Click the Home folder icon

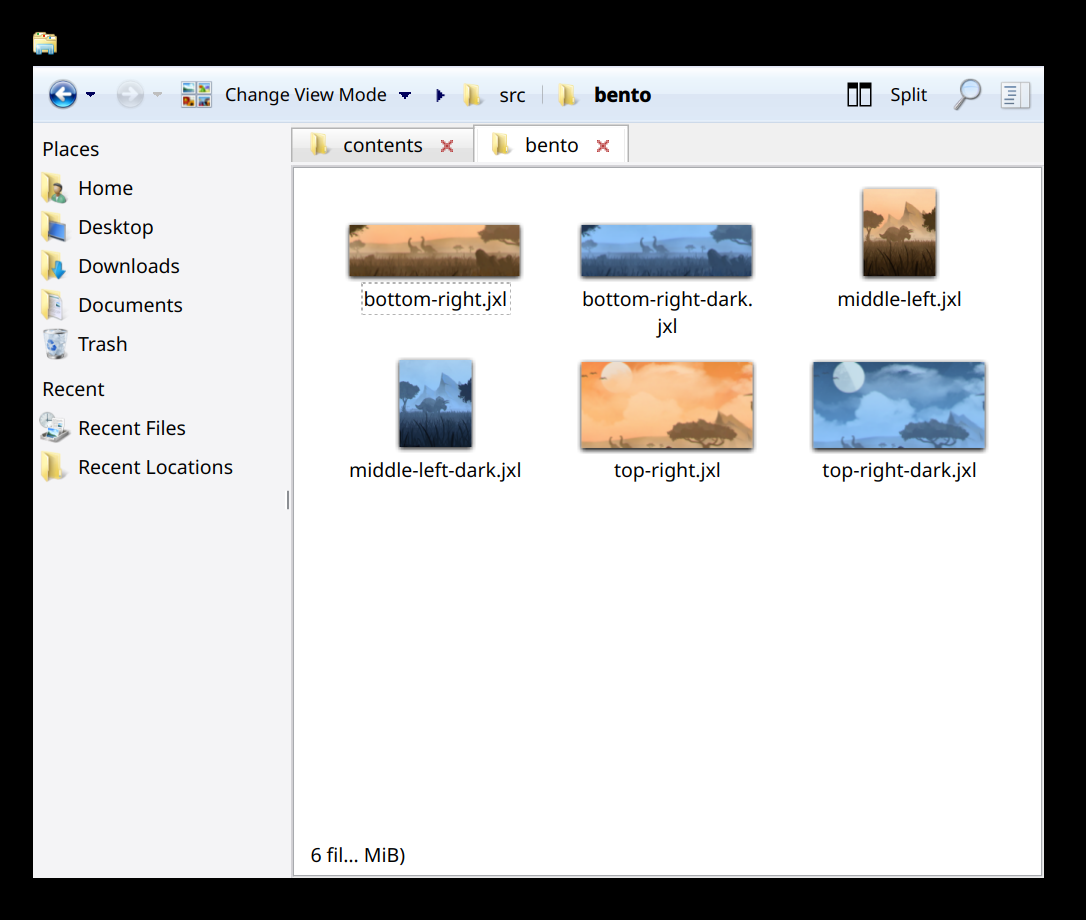pos(54,188)
